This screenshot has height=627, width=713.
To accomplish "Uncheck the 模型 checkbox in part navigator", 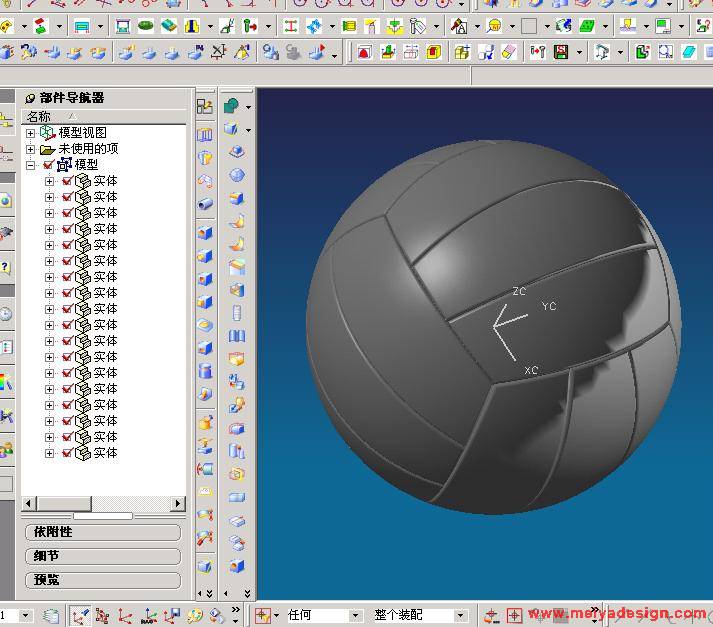I will [x=48, y=165].
